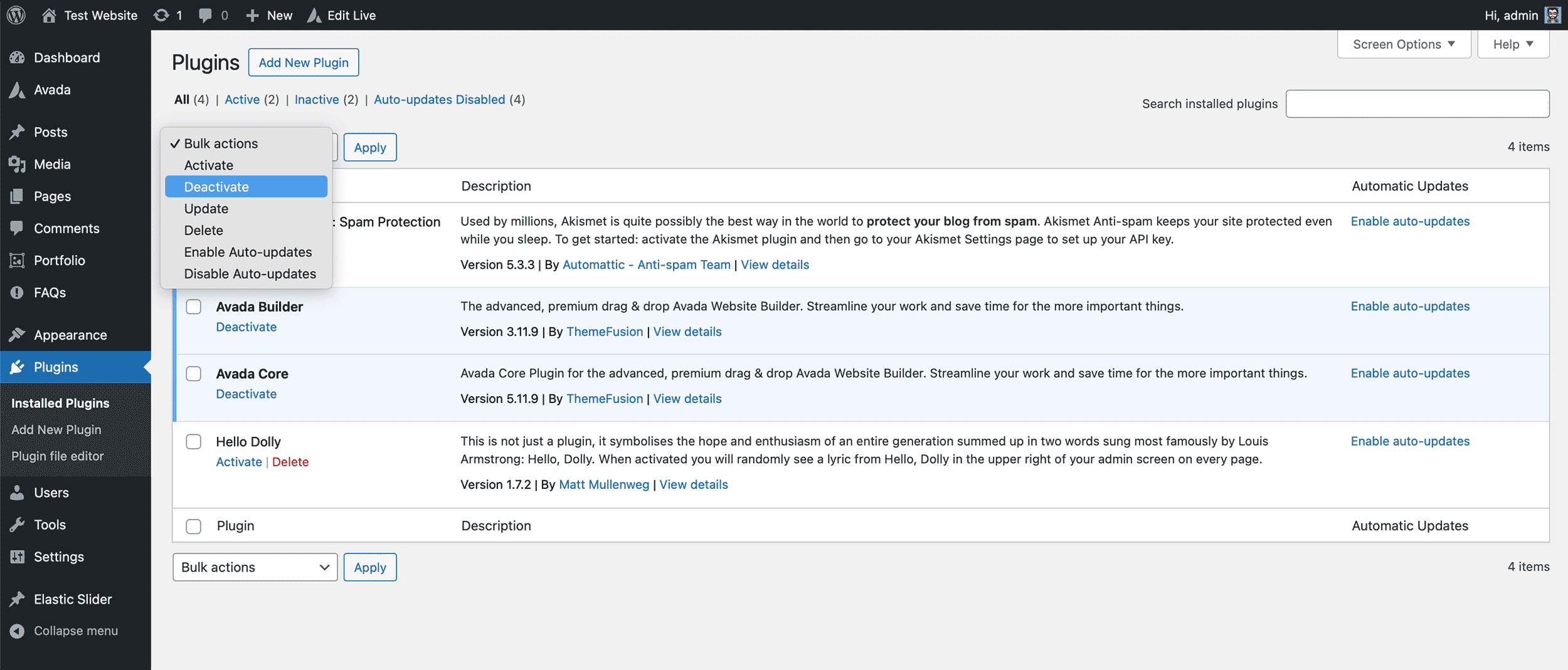The height and width of the screenshot is (670, 1568).
Task: Activate the Hello Dolly plugin
Action: [239, 462]
